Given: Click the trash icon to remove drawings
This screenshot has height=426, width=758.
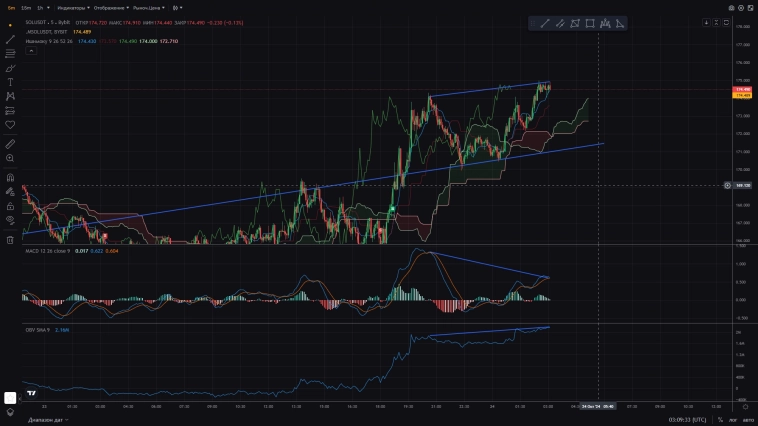Looking at the screenshot, I should click(x=10, y=240).
